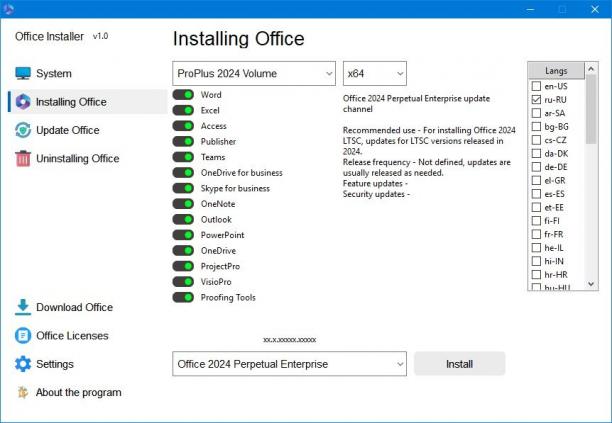Minimize the Office Installer window
The height and width of the screenshot is (423, 612).
530,9
